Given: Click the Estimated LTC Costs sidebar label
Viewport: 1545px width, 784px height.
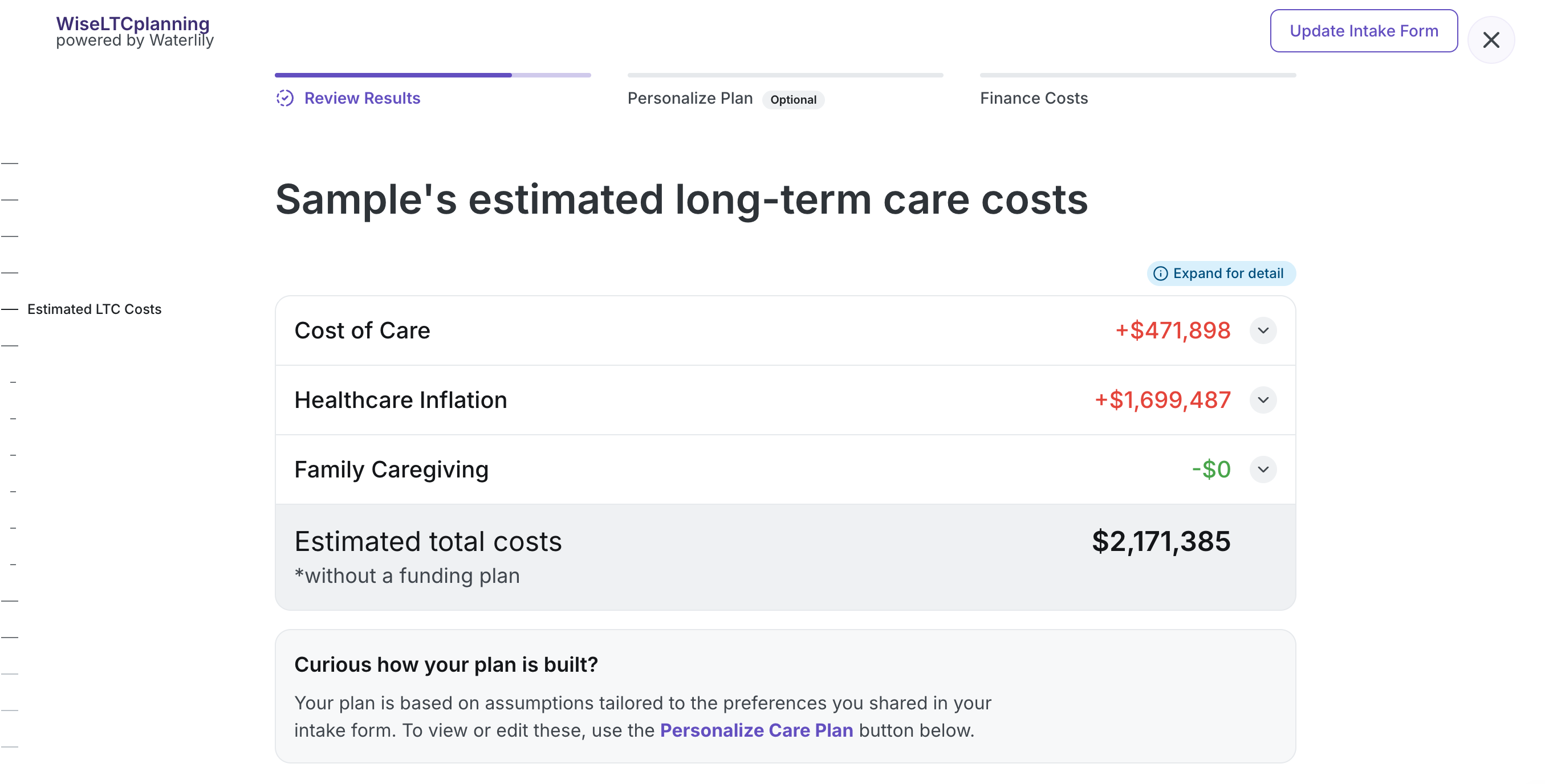Looking at the screenshot, I should click(94, 309).
